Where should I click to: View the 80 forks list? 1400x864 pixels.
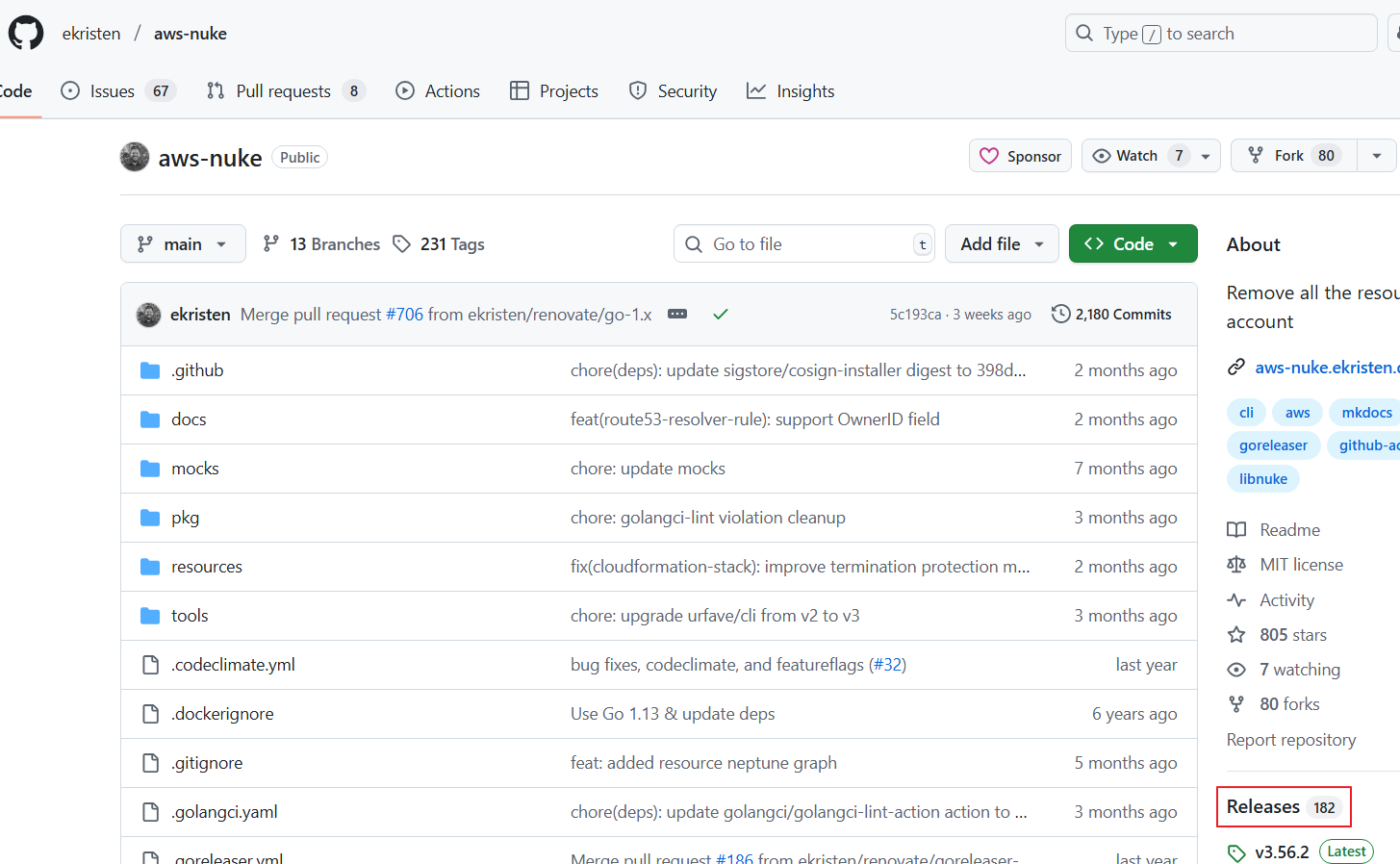1274,704
